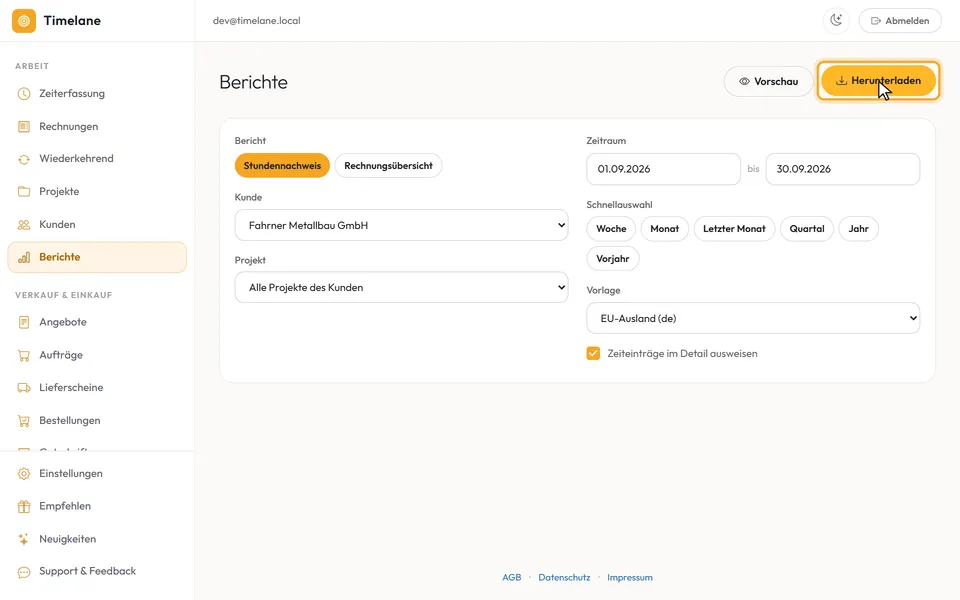
Task: Open the AGB footer link
Action: coord(512,577)
